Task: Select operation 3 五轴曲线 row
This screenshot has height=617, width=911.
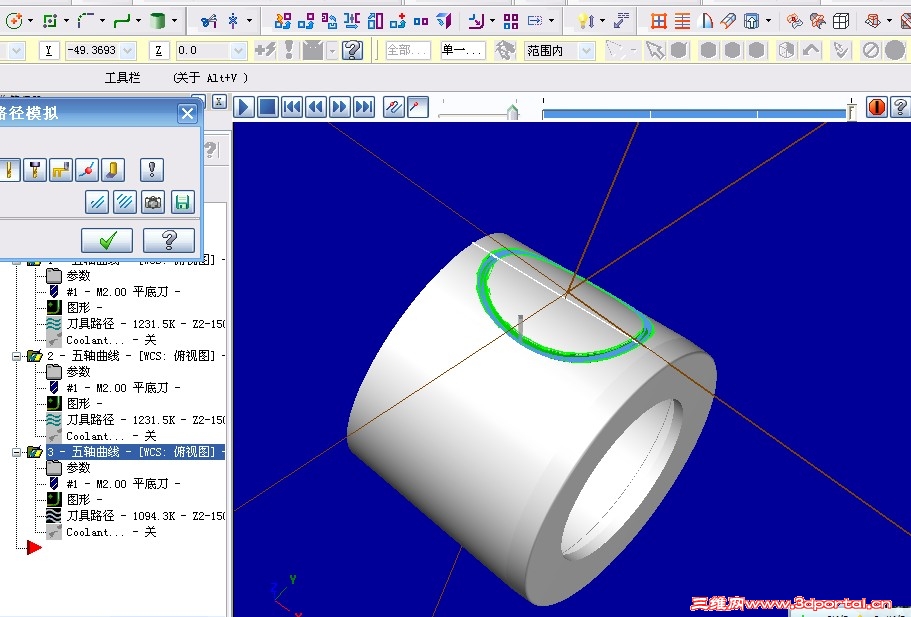Action: (135, 452)
